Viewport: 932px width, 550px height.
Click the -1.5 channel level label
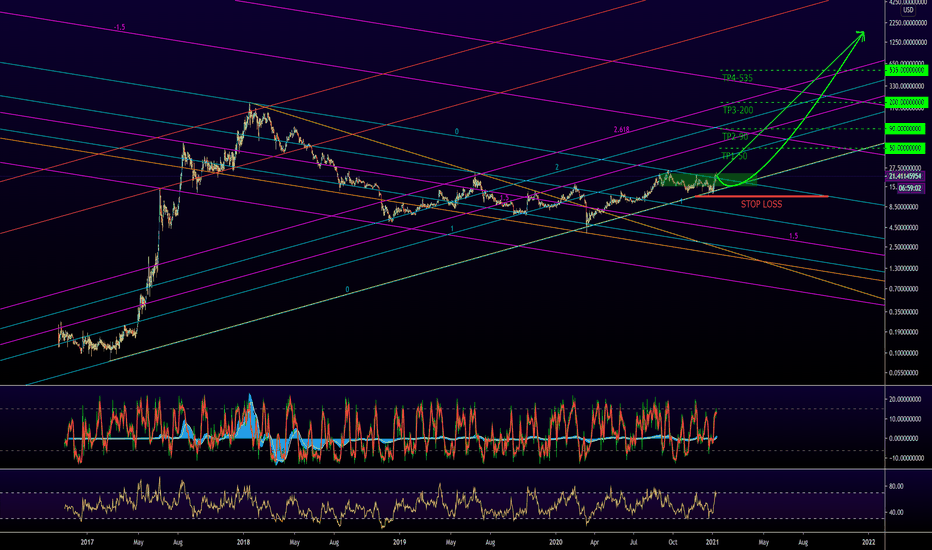[119, 27]
